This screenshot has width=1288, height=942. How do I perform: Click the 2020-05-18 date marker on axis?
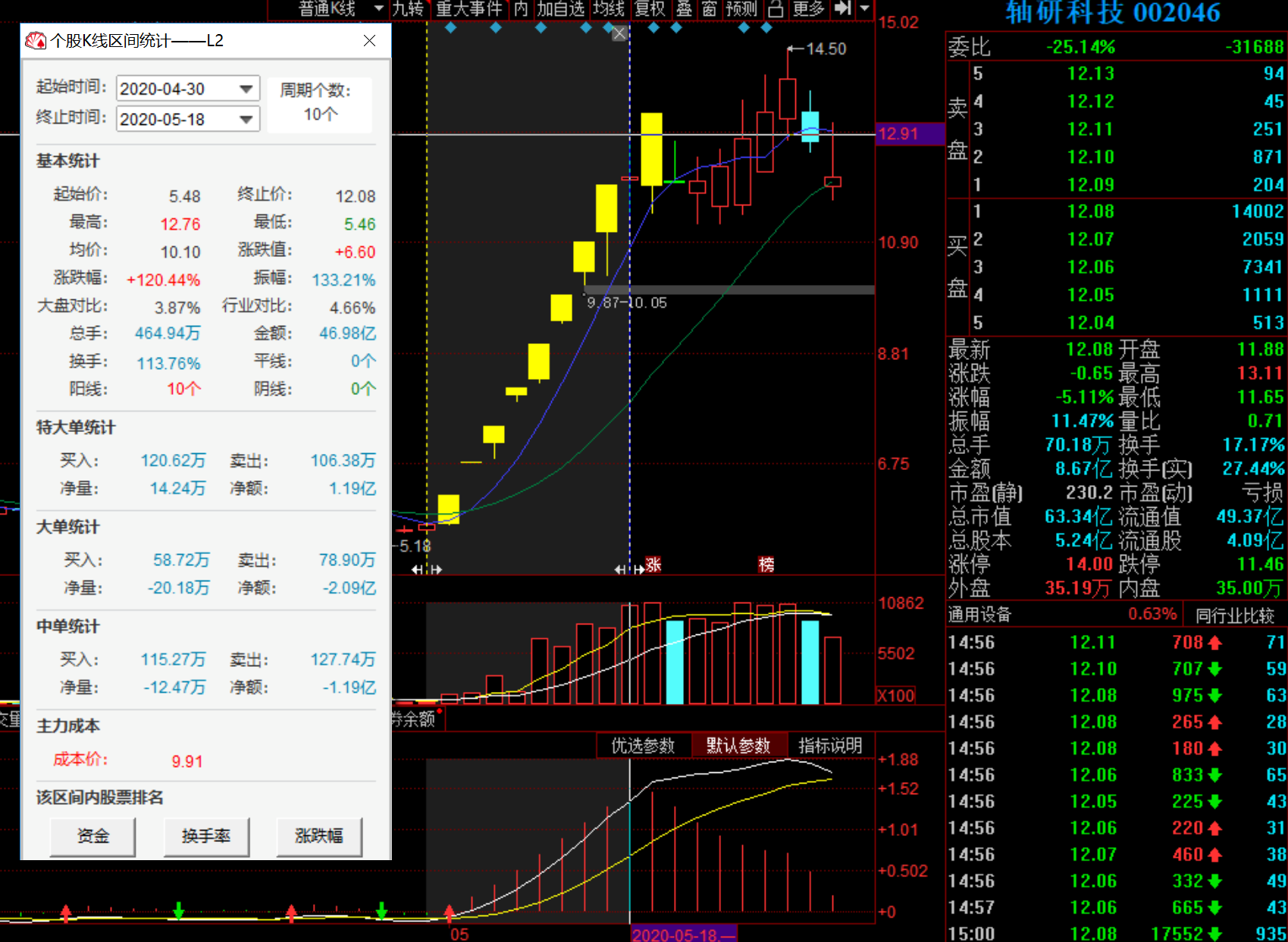683,934
